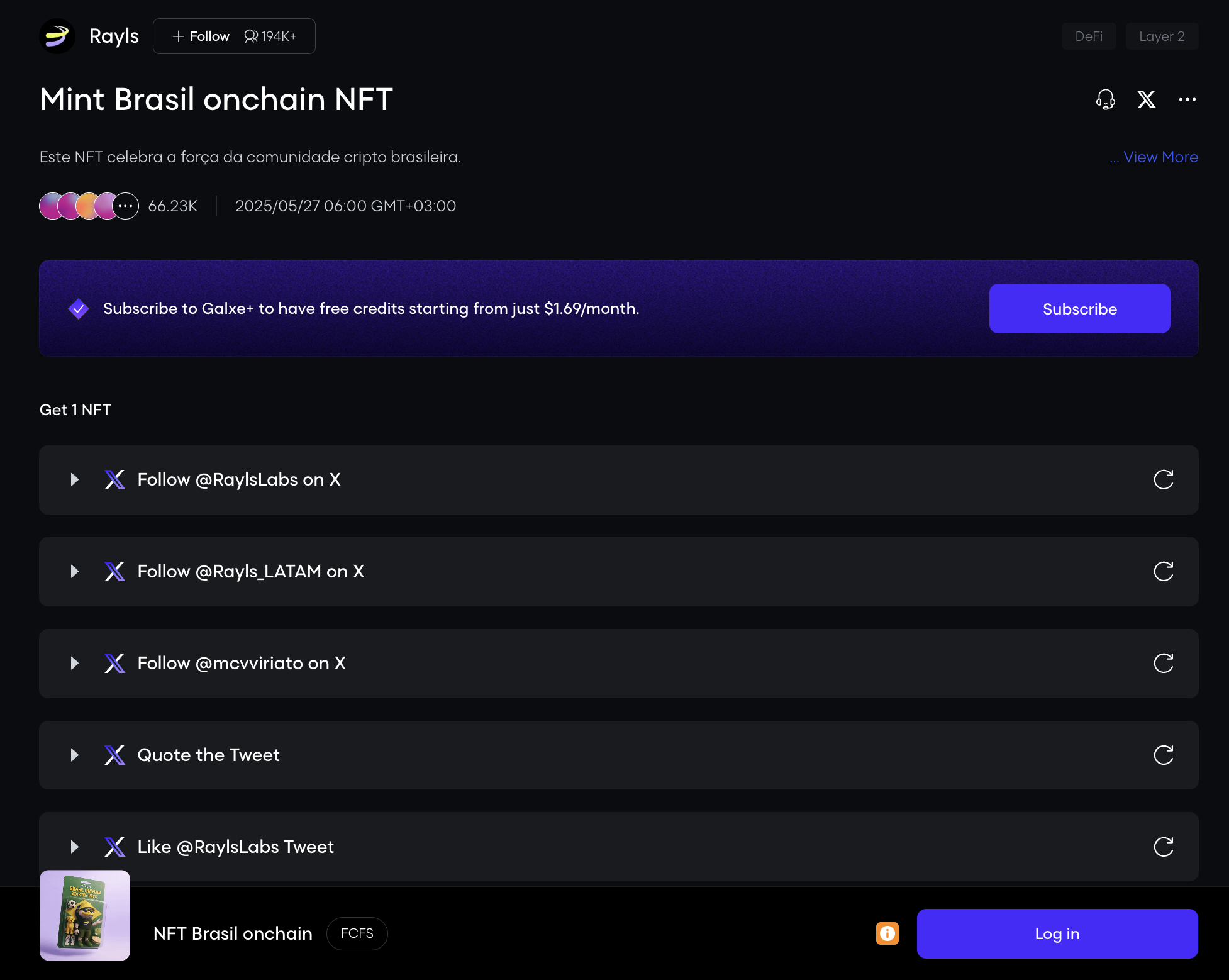Viewport: 1229px width, 980px height.
Task: Click the FCFS badge
Action: tap(357, 934)
